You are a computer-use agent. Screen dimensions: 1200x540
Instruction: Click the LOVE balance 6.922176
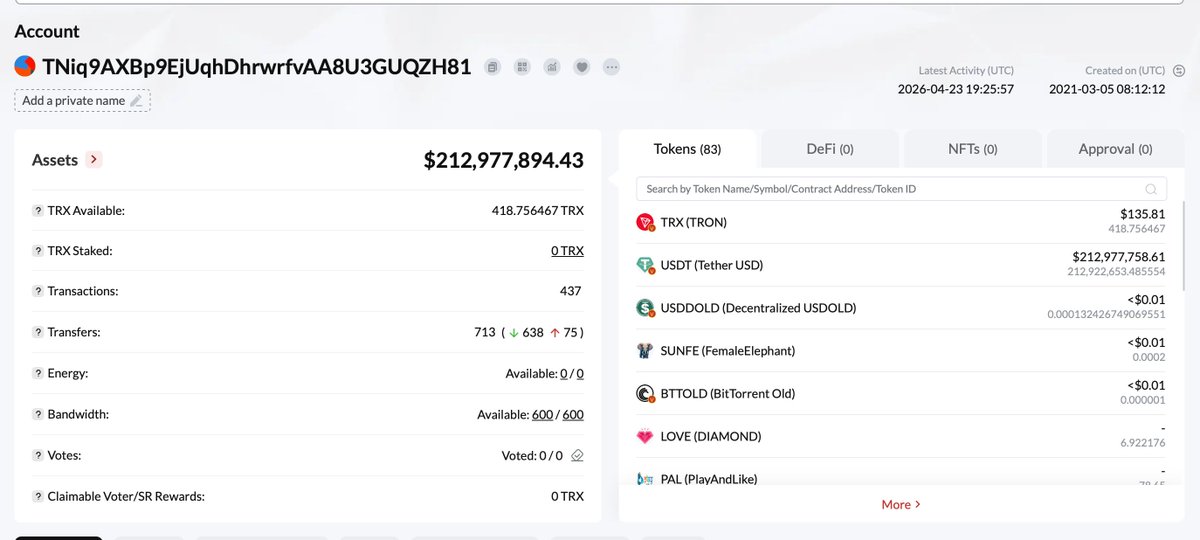tap(1142, 443)
